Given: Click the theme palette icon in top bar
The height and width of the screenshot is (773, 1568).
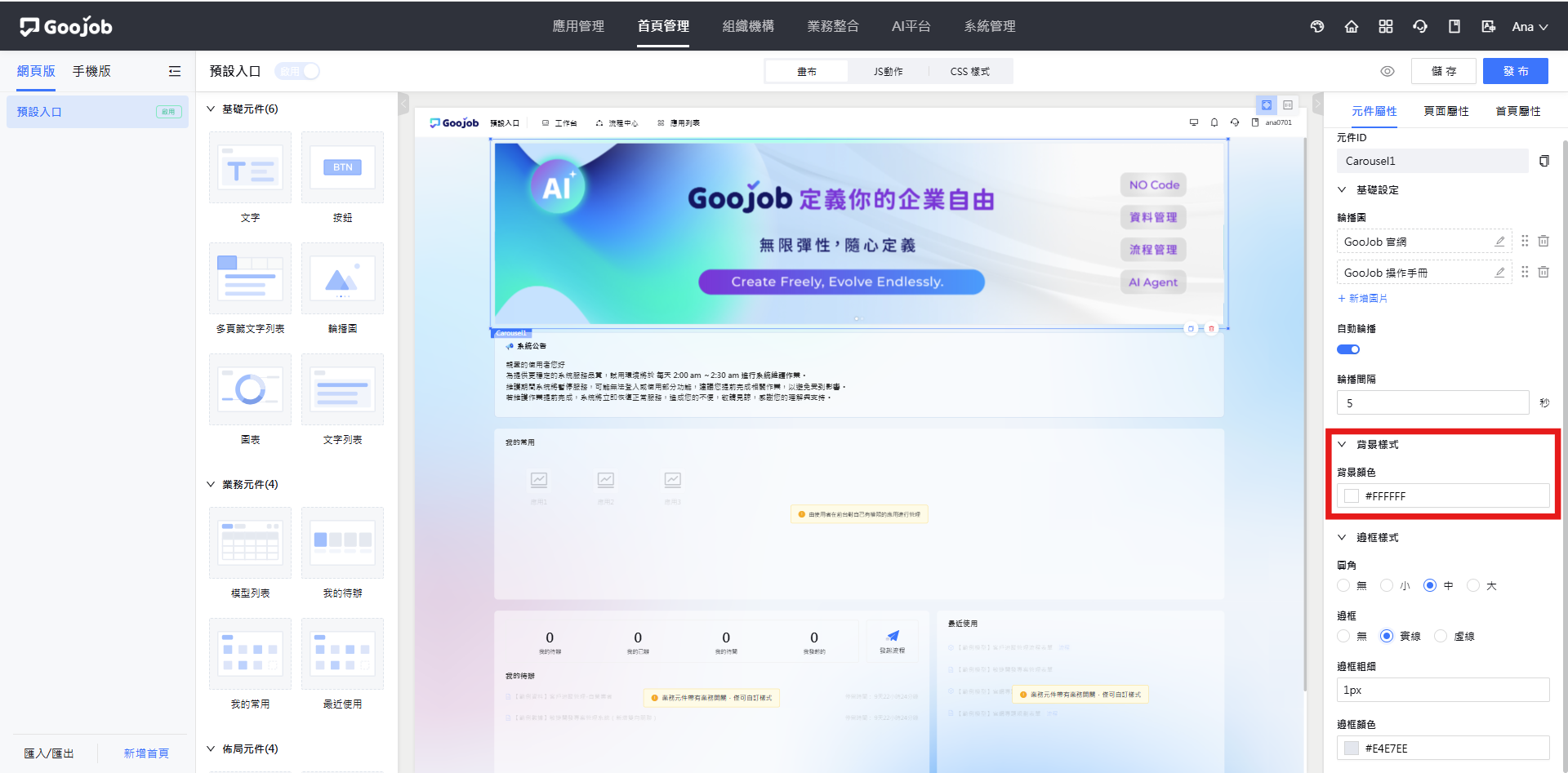Looking at the screenshot, I should (1317, 26).
